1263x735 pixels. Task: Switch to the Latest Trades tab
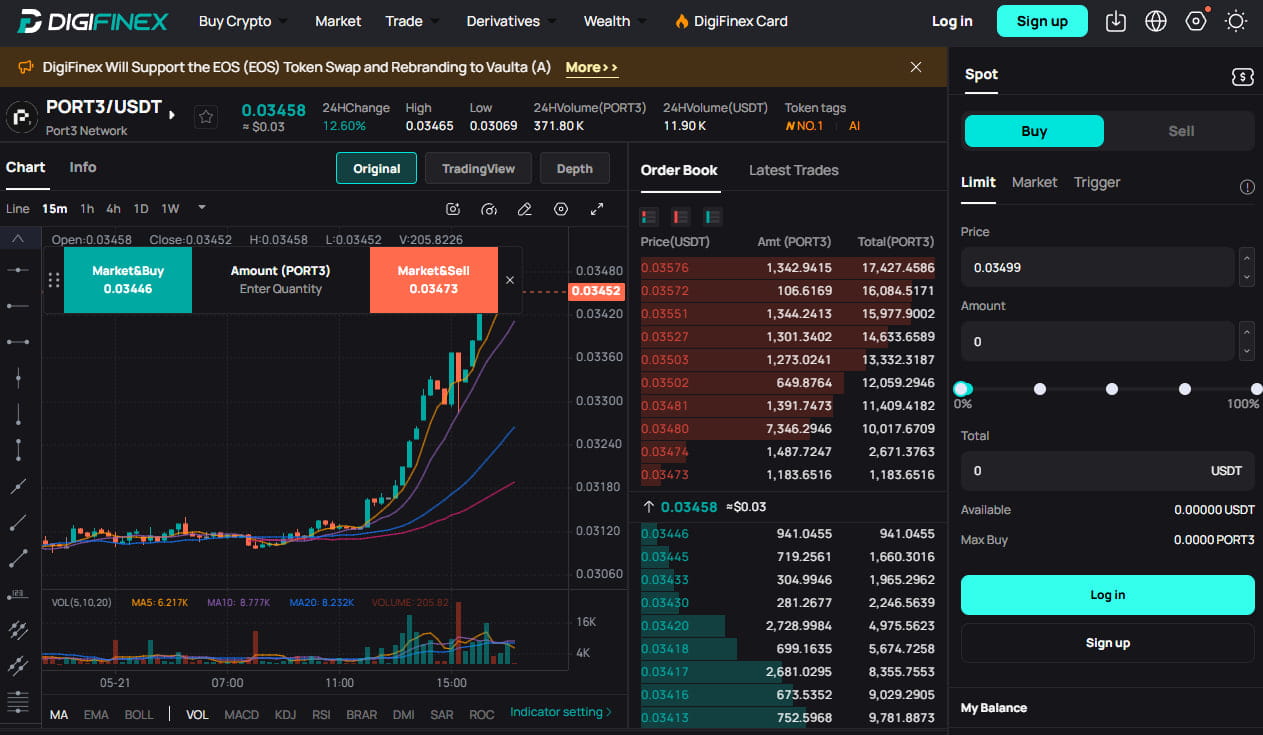click(794, 170)
